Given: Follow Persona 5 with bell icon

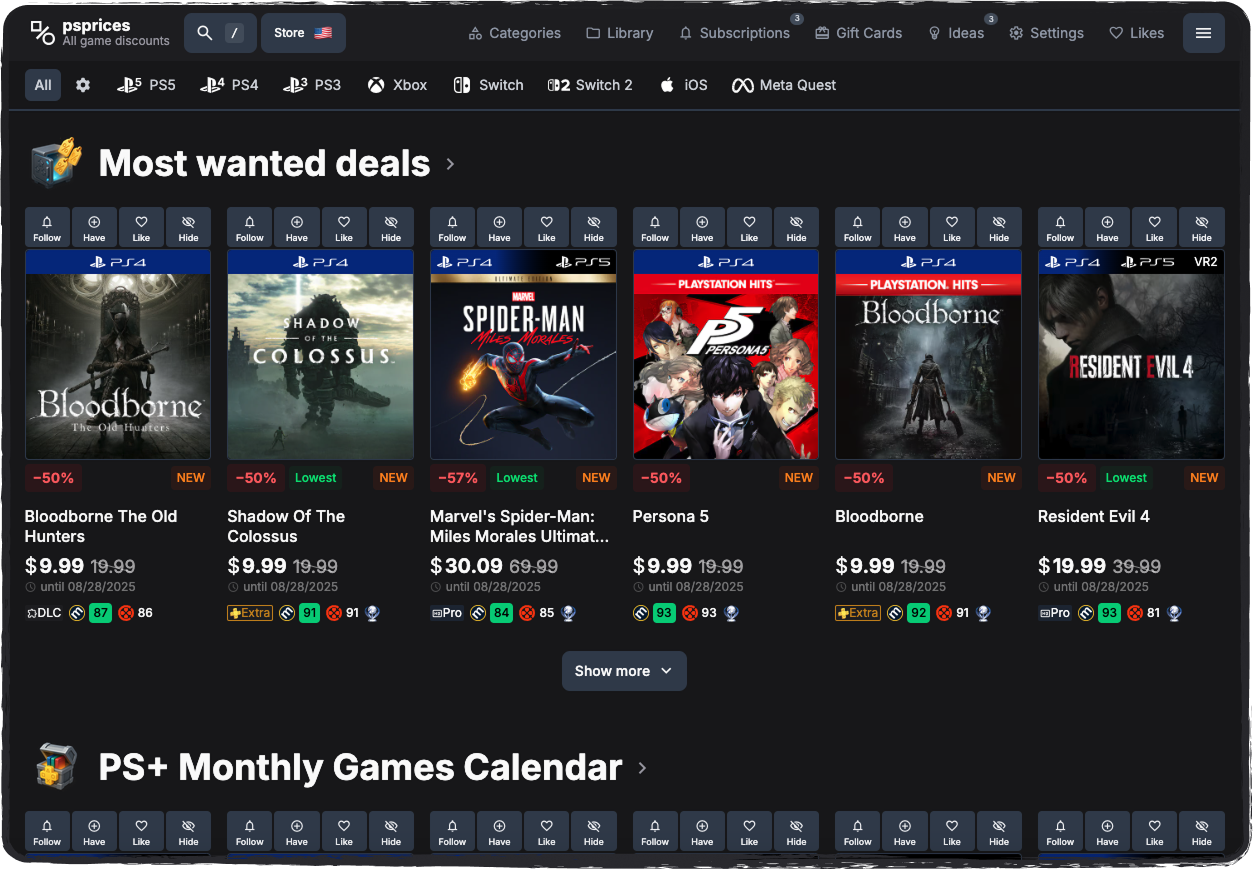Looking at the screenshot, I should pyautogui.click(x=655, y=227).
